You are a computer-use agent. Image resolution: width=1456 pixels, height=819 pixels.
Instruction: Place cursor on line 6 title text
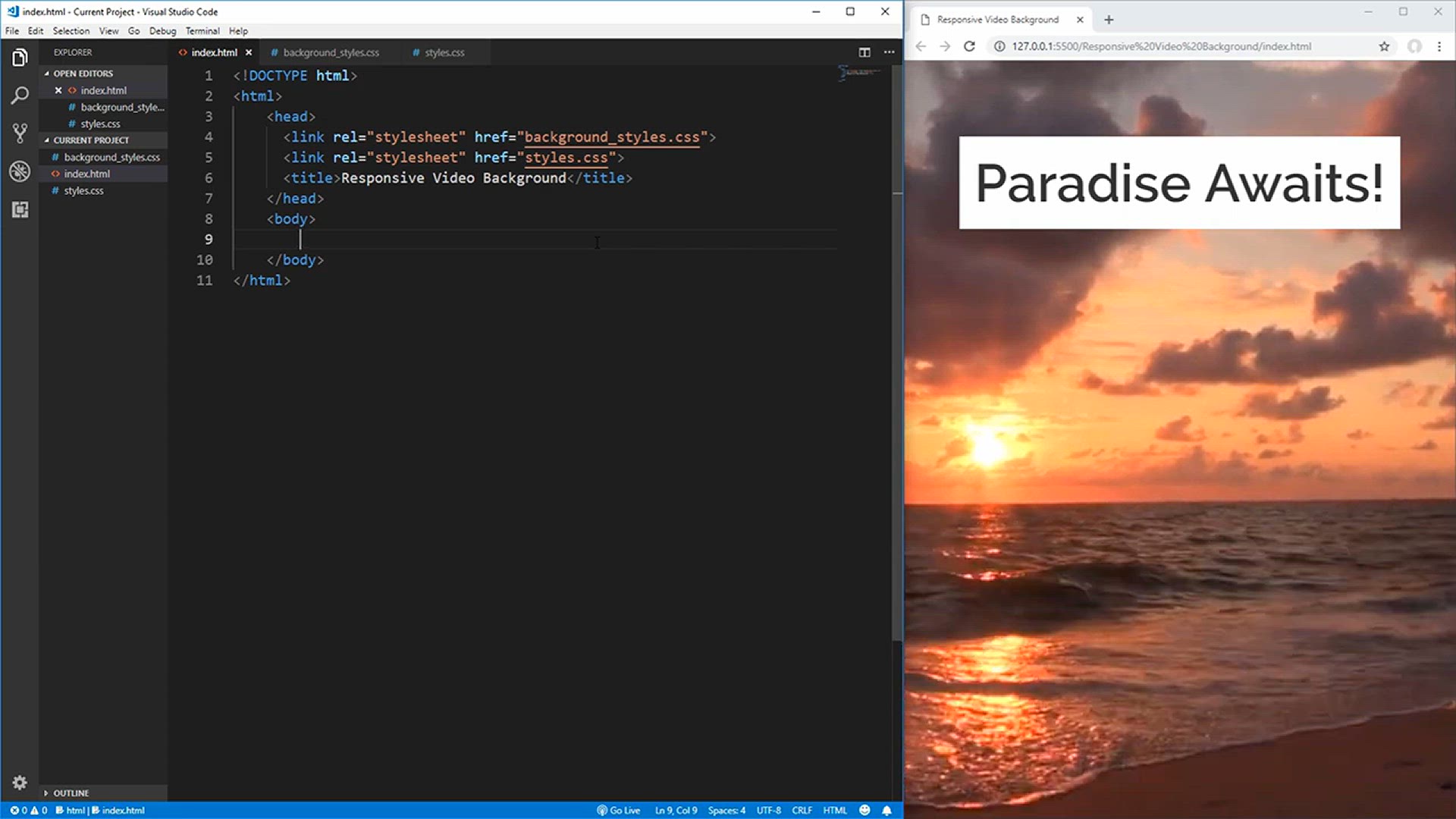click(x=453, y=178)
